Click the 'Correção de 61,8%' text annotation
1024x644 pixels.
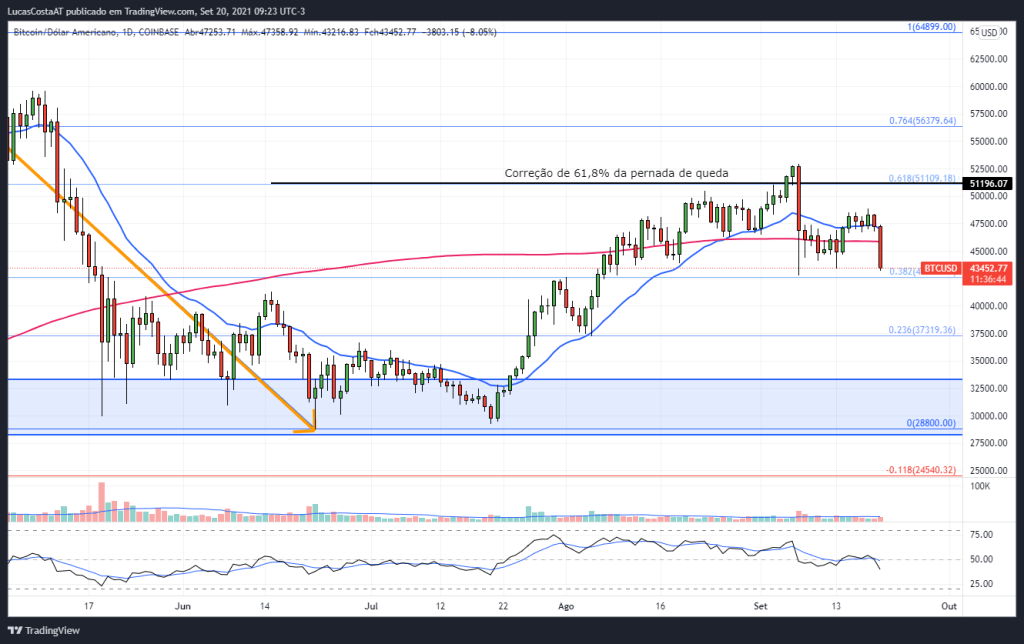tap(615, 172)
